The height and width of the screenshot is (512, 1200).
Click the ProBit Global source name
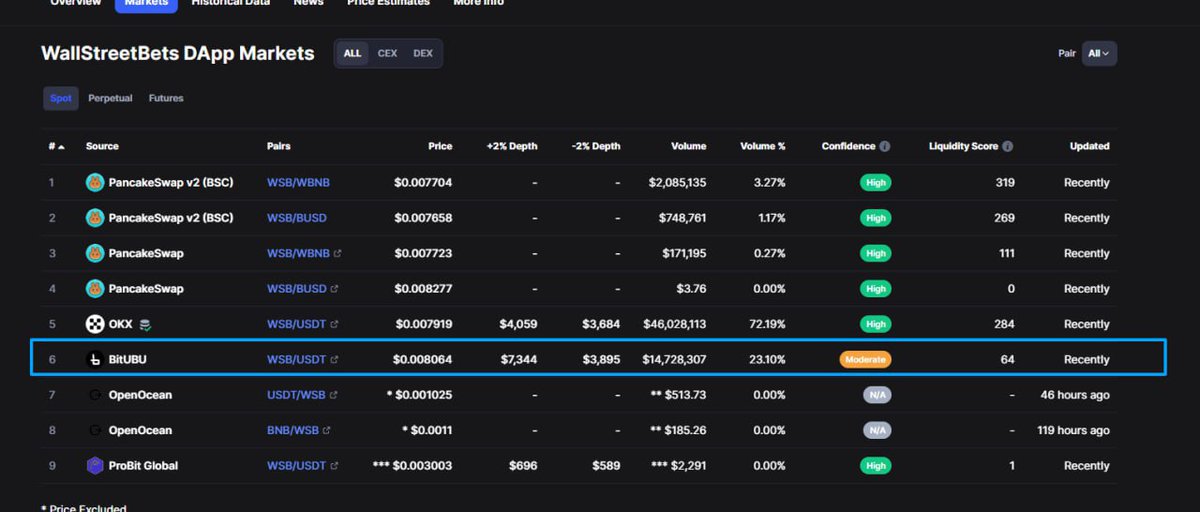(143, 466)
